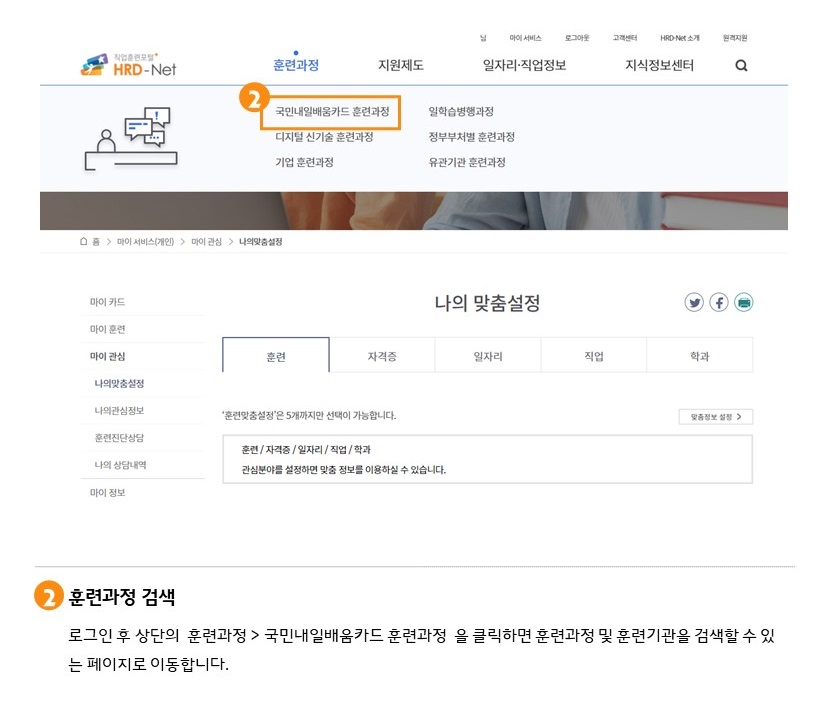Switch to the 자격증 tab
The image size is (828, 701).
[x=381, y=356]
